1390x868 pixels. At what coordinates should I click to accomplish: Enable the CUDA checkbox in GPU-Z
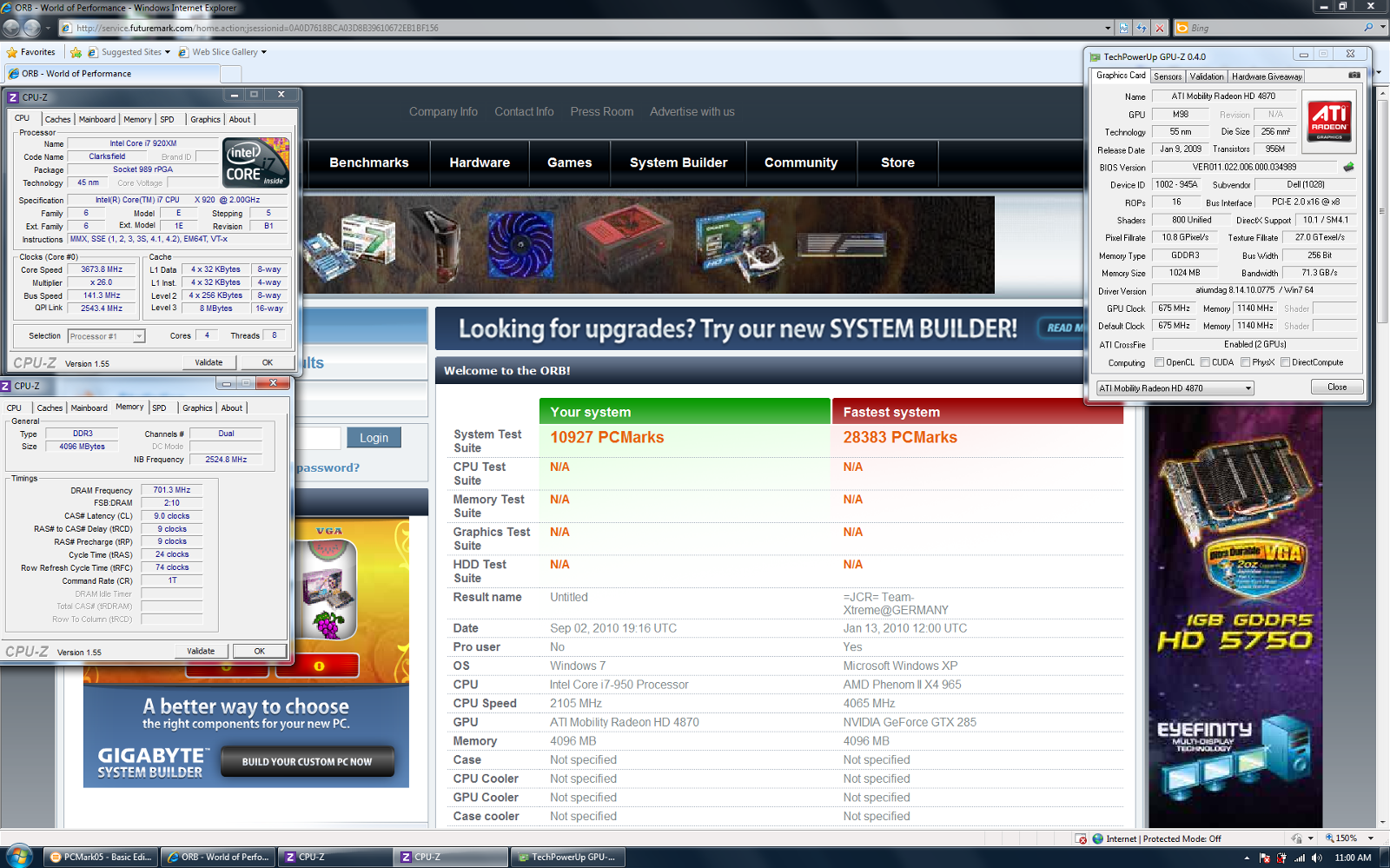click(1205, 362)
